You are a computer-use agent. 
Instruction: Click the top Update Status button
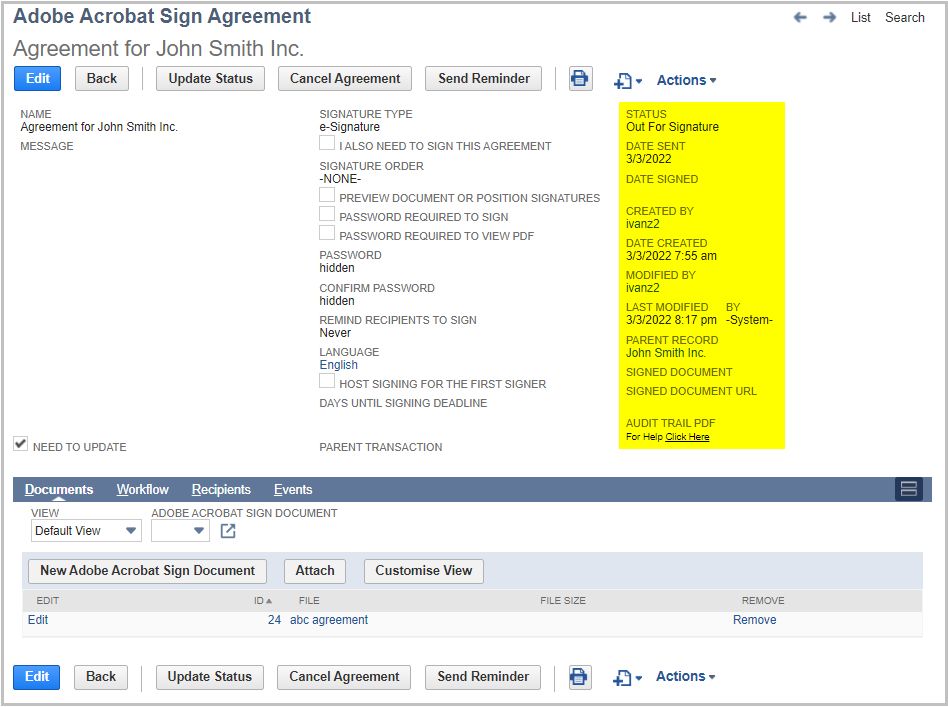pos(210,79)
